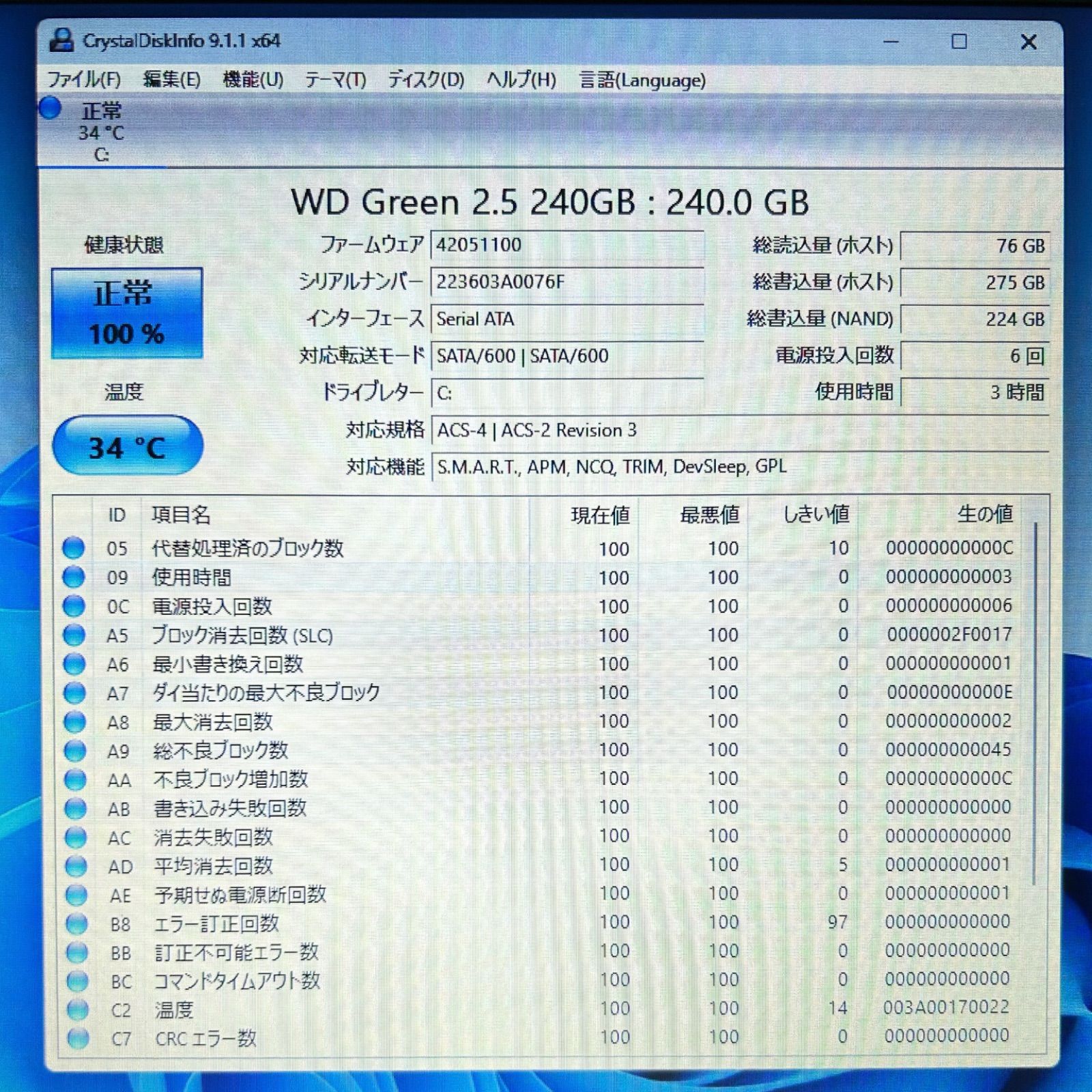Click the 正常 100 % health status button
This screenshot has width=1092, height=1092.
click(127, 313)
